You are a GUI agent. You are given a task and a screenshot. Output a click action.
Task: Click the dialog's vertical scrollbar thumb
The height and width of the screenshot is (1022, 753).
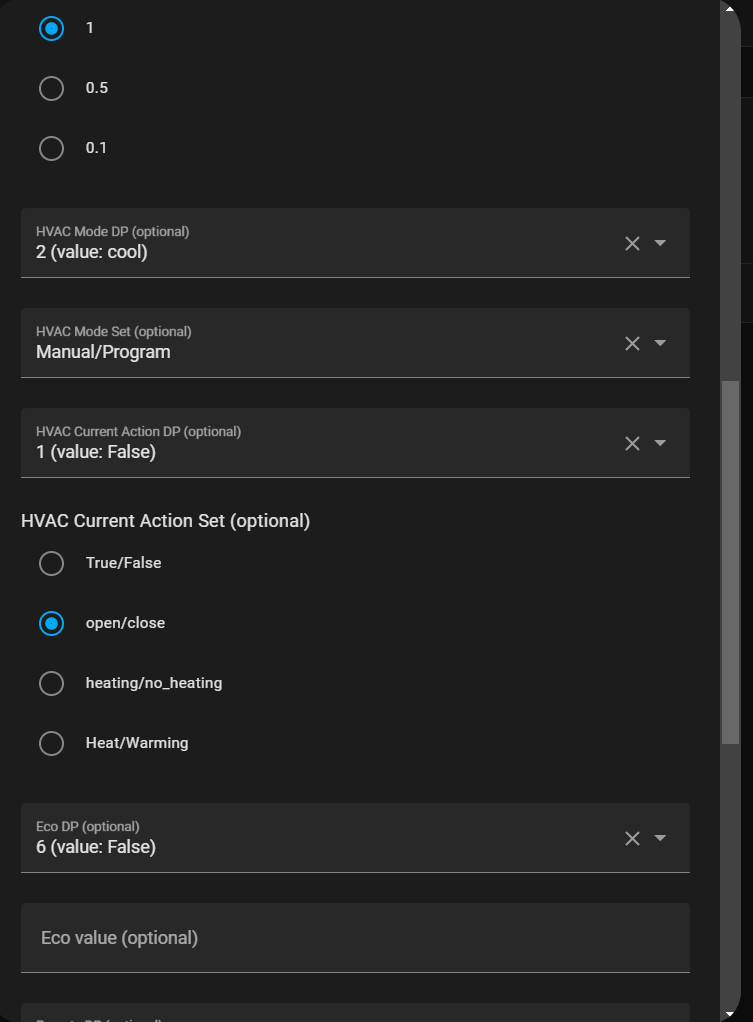(x=730, y=560)
